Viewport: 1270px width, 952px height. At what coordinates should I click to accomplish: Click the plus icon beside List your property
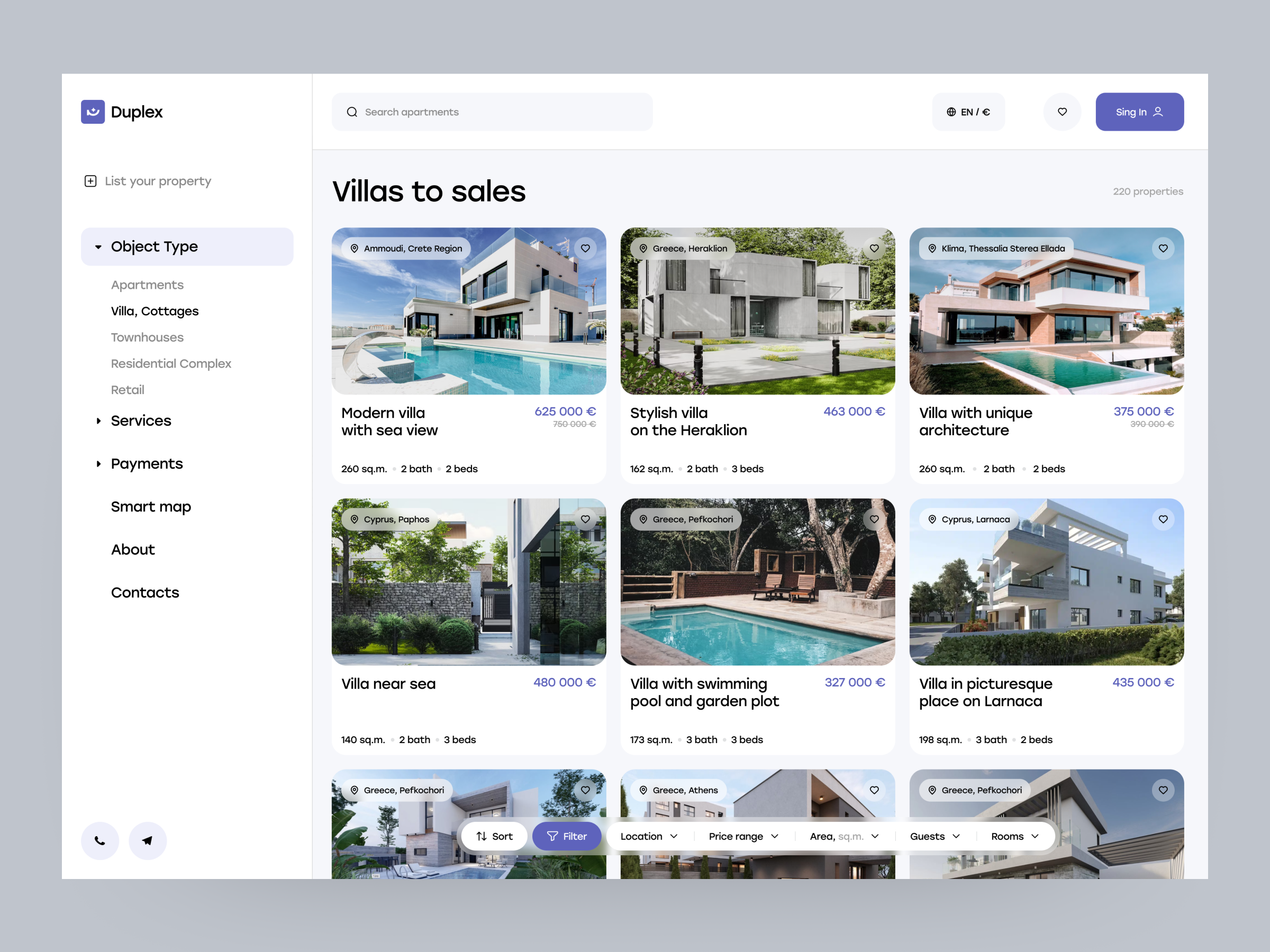coord(90,181)
